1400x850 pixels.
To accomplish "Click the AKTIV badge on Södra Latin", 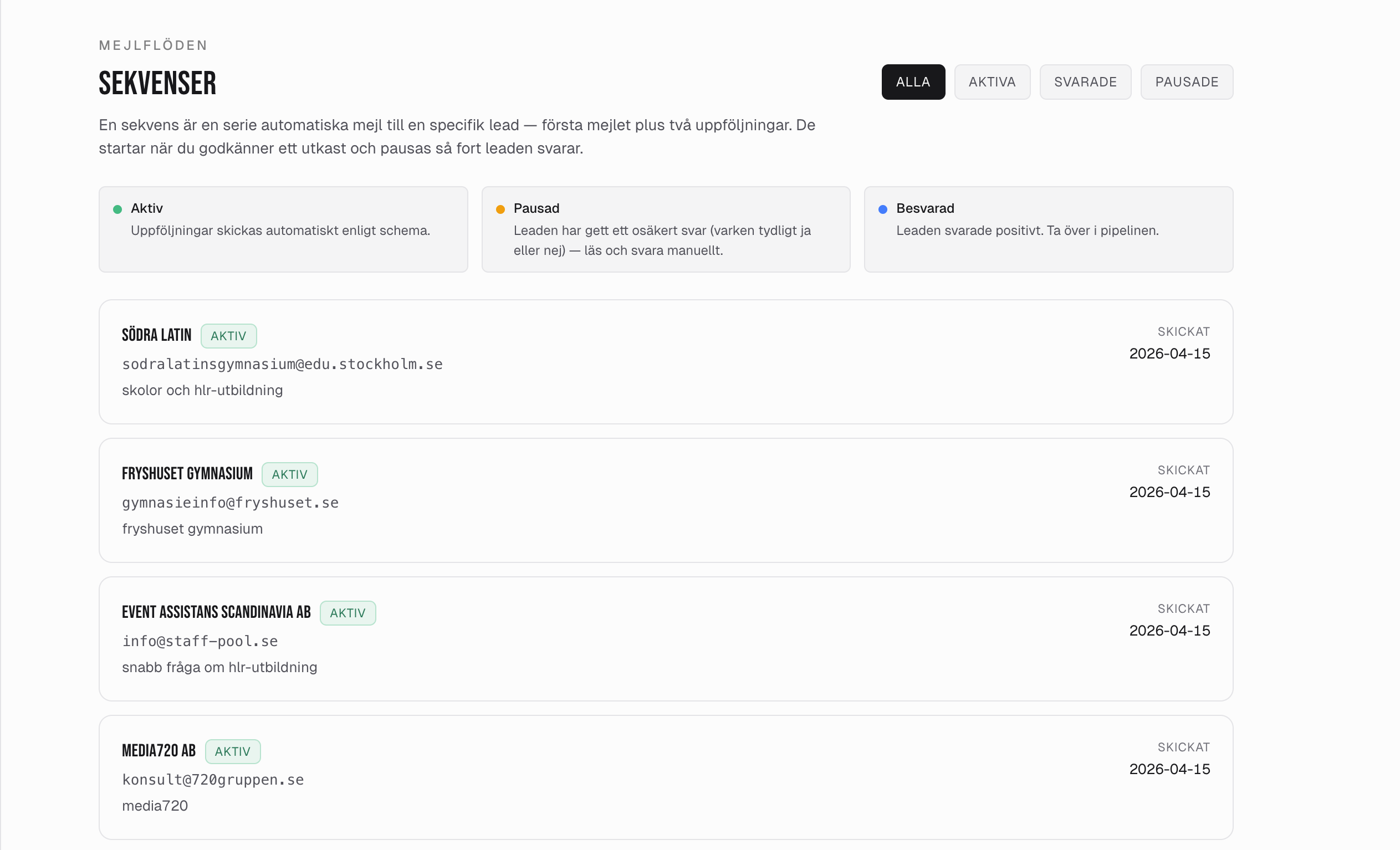I will [228, 336].
